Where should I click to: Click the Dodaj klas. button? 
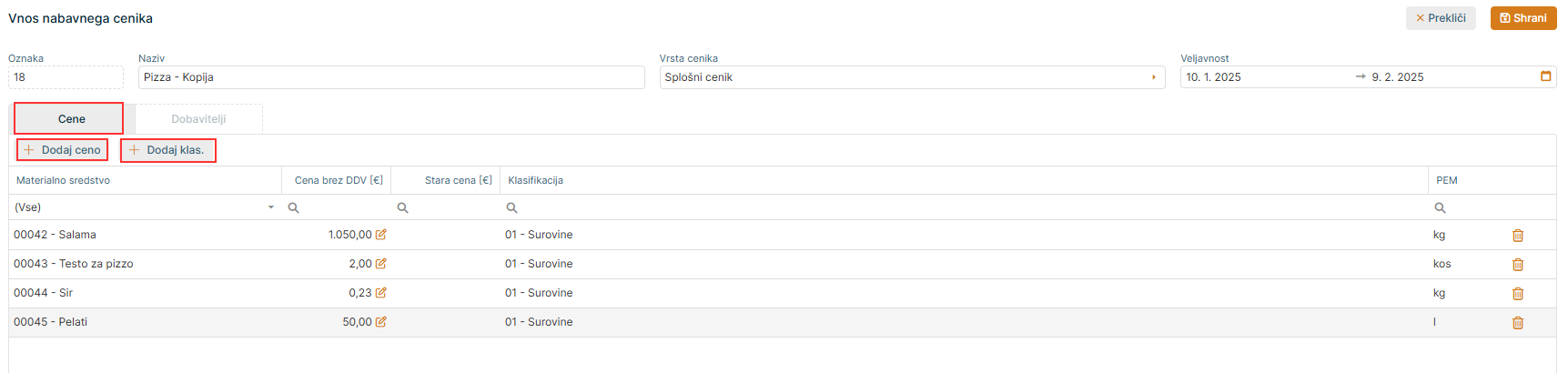pyautogui.click(x=167, y=150)
